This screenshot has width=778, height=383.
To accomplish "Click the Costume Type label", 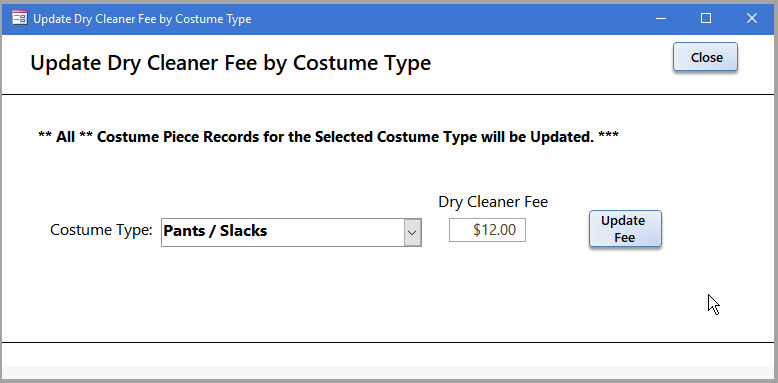I will [101, 230].
